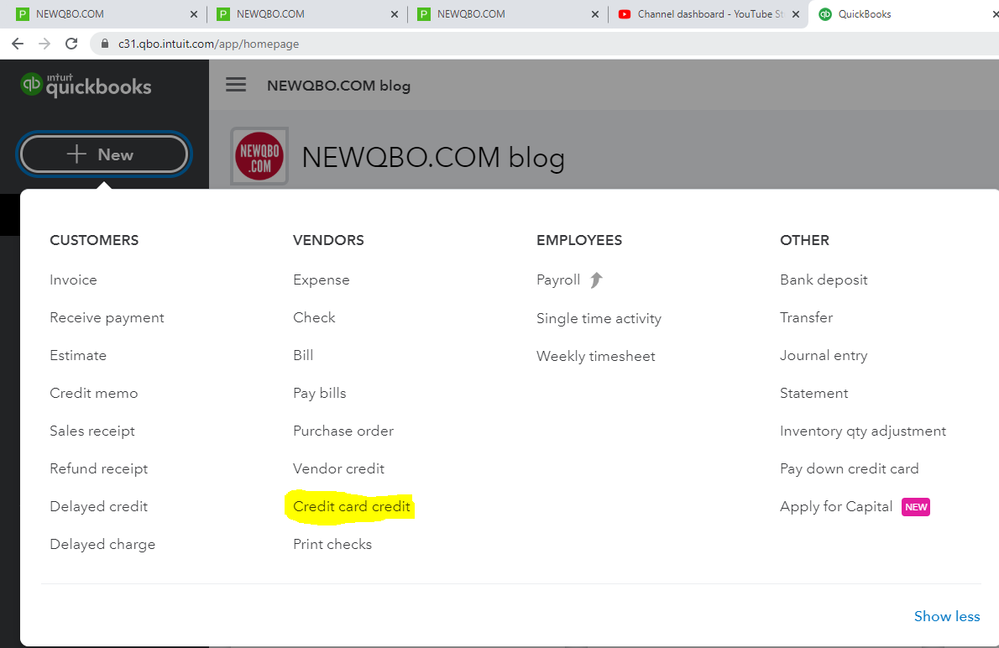This screenshot has height=648, width=999.
Task: Select Credit card credit
Action: click(x=352, y=507)
